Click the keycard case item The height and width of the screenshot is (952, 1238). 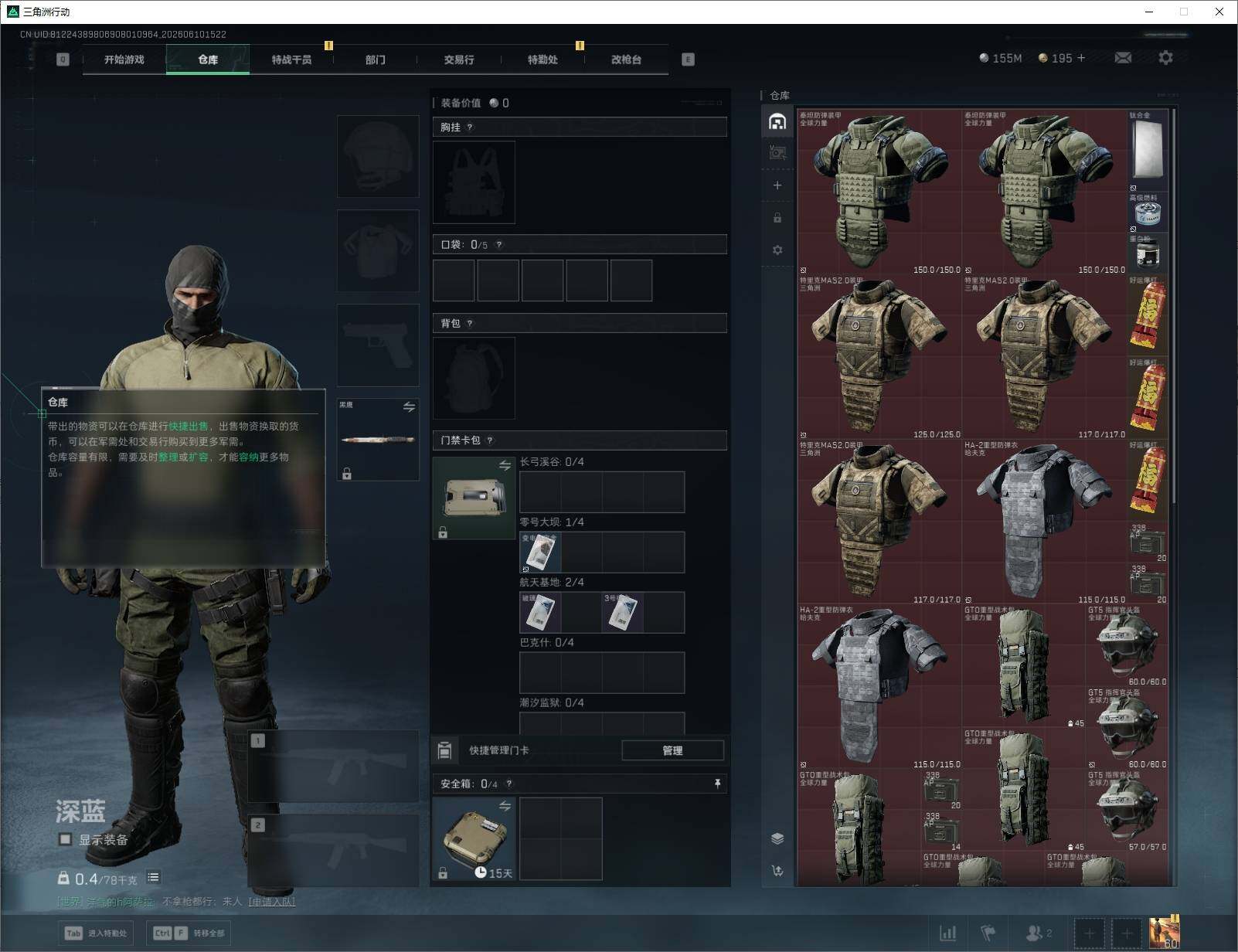(474, 498)
